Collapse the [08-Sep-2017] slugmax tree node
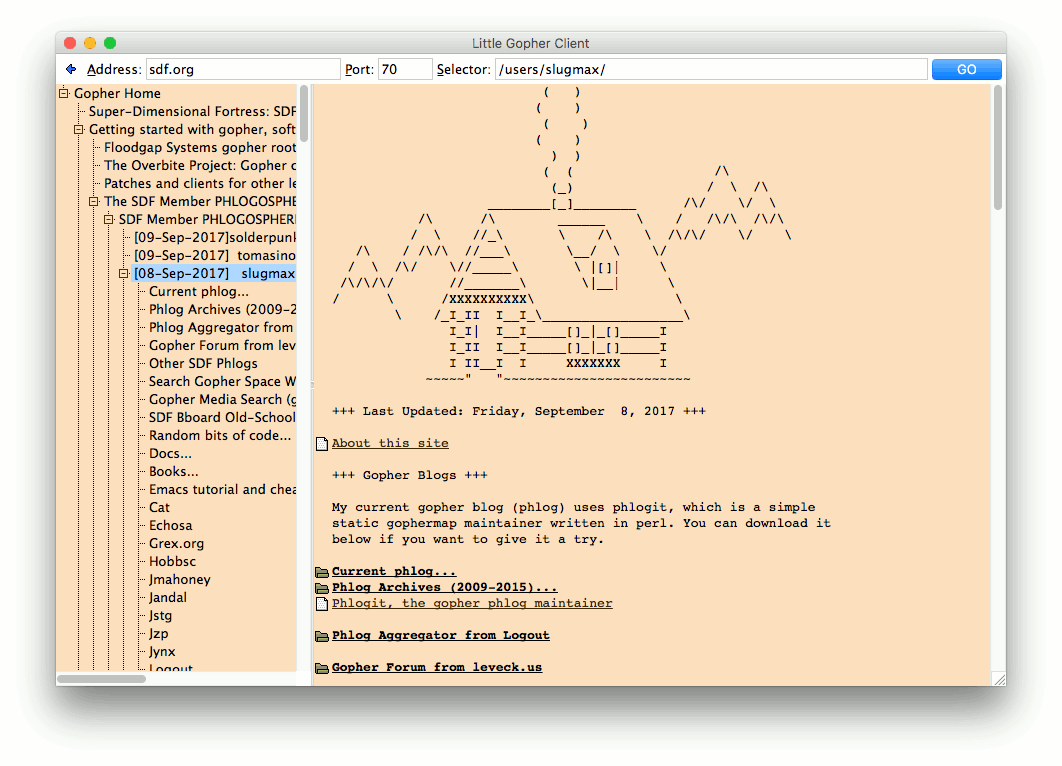This screenshot has width=1062, height=766. 124,274
